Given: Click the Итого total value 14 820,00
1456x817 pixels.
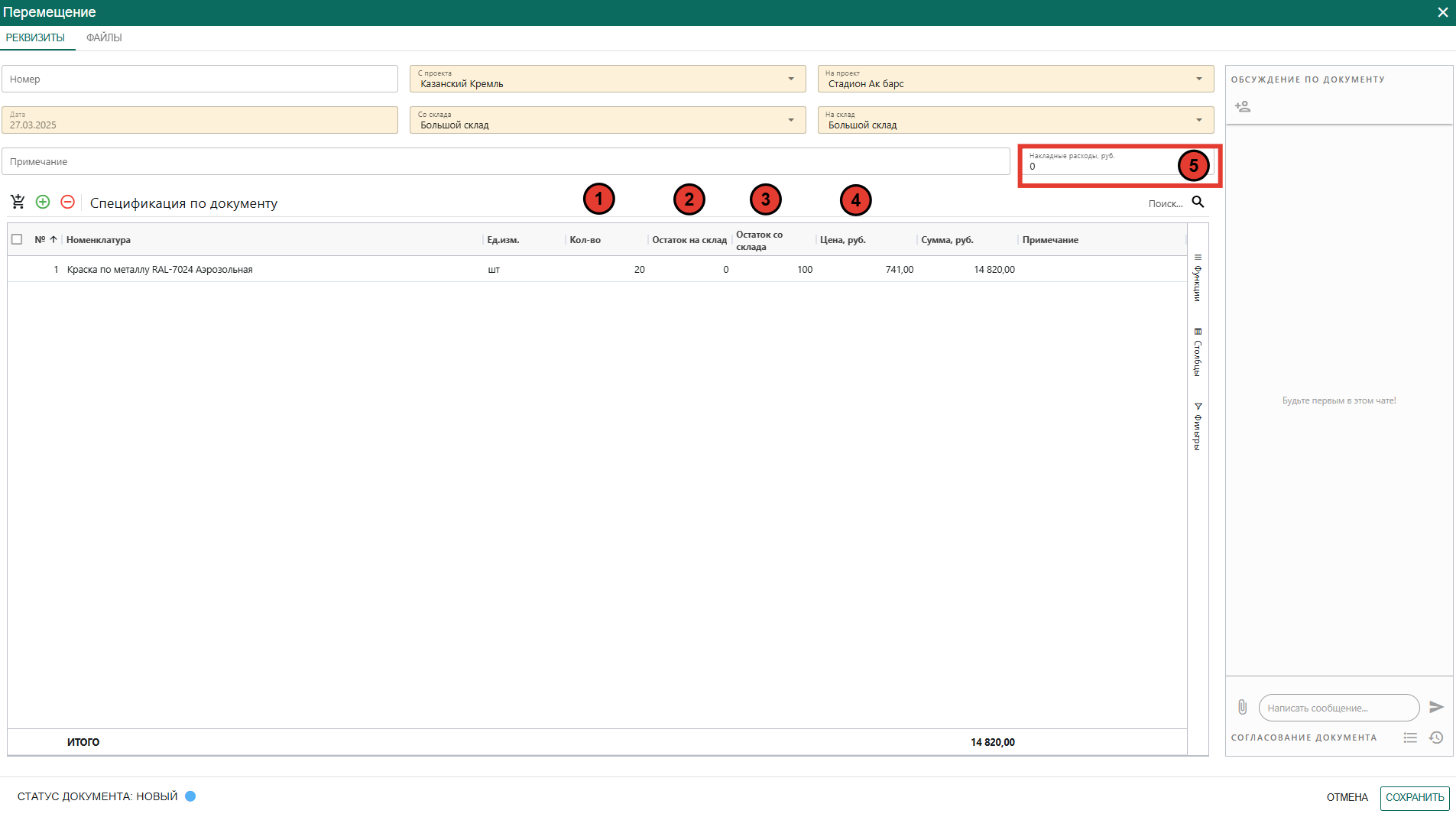Looking at the screenshot, I should (x=992, y=742).
